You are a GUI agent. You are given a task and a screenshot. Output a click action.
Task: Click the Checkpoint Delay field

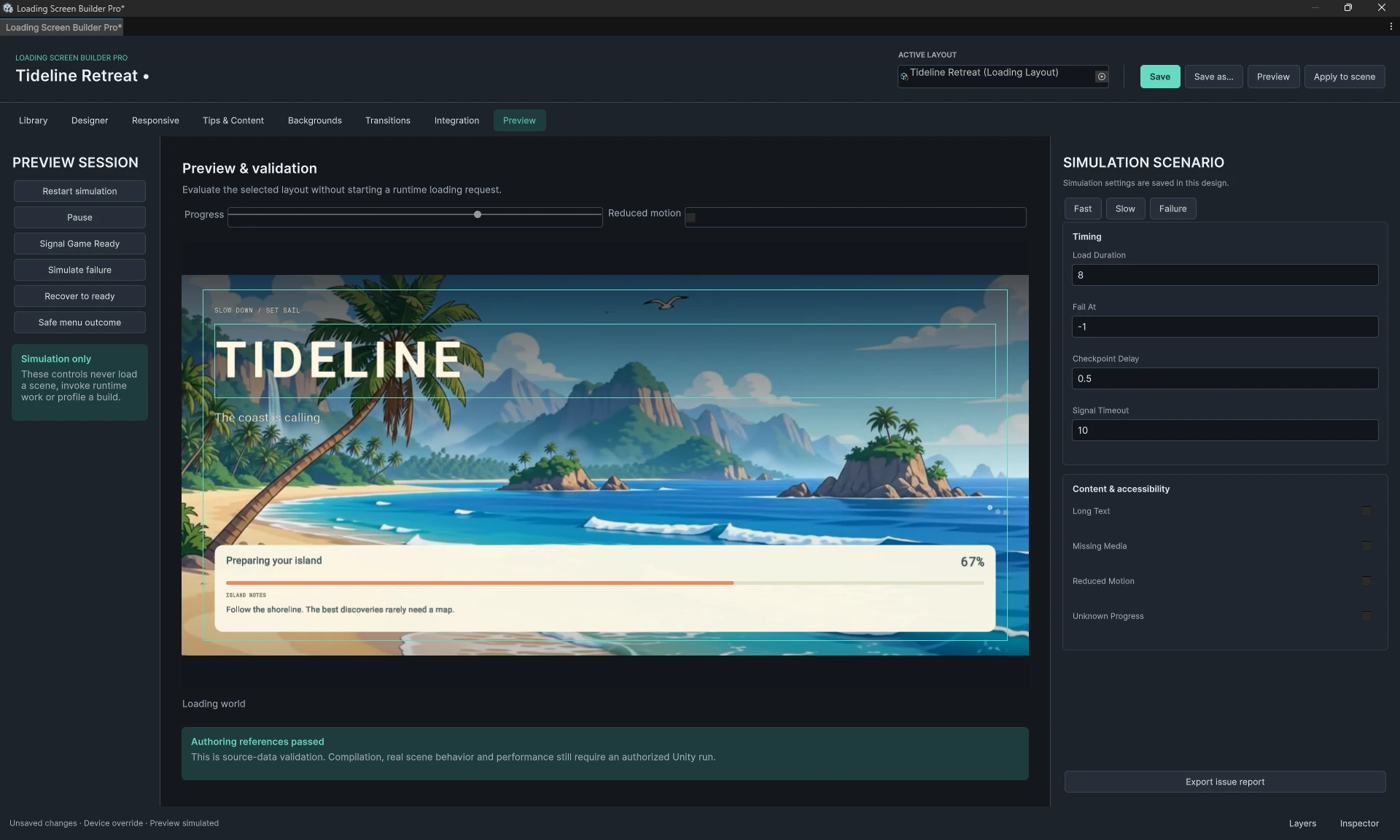pos(1225,378)
